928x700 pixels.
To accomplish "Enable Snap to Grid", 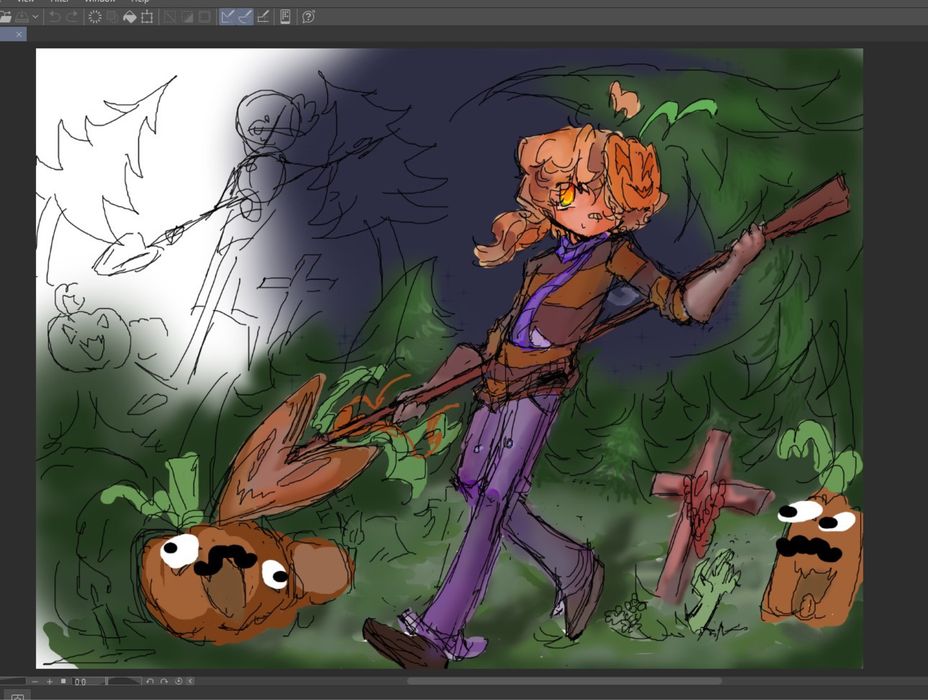I will 263,17.
